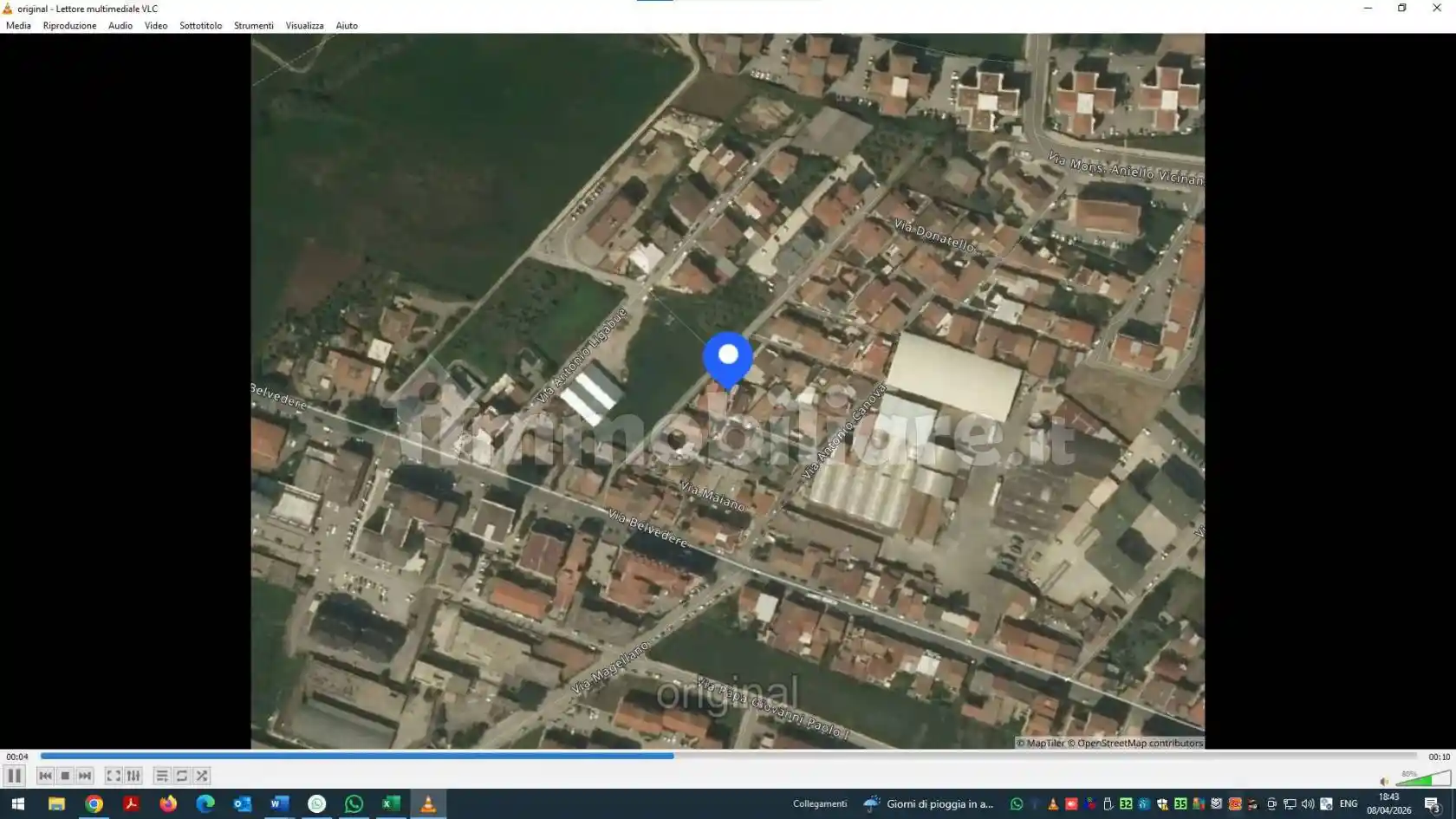The image size is (1456, 819).
Task: Enable loop playback
Action: click(181, 776)
